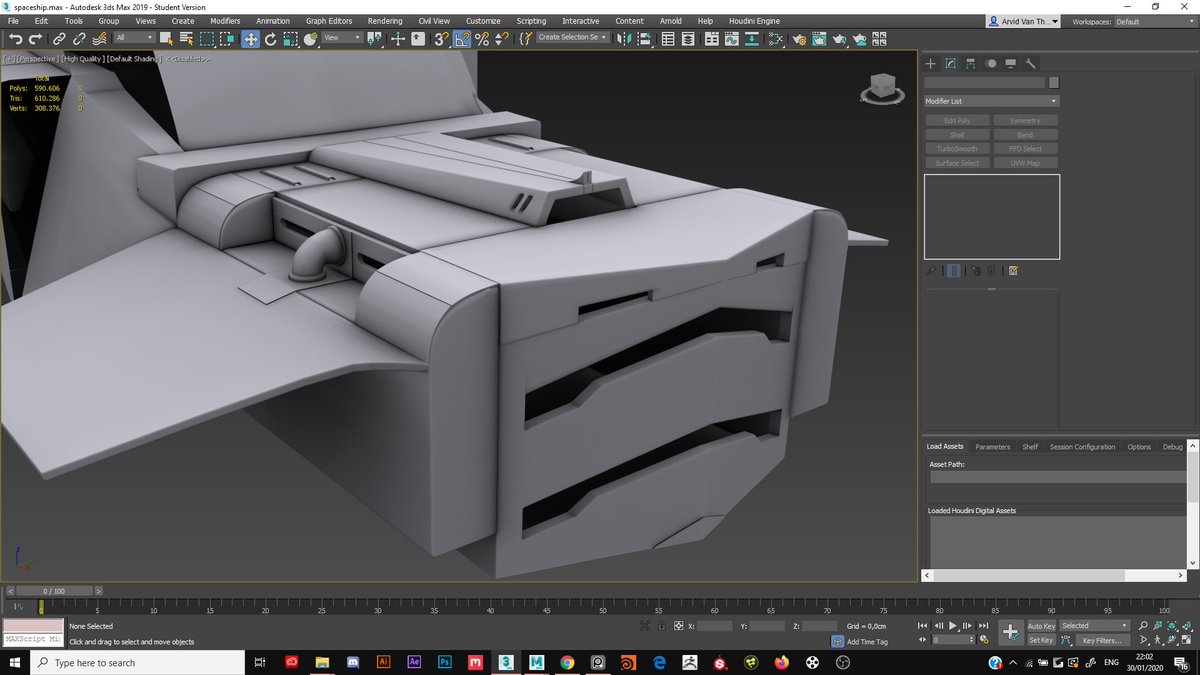Click the Symmetry modifier button

(1025, 120)
